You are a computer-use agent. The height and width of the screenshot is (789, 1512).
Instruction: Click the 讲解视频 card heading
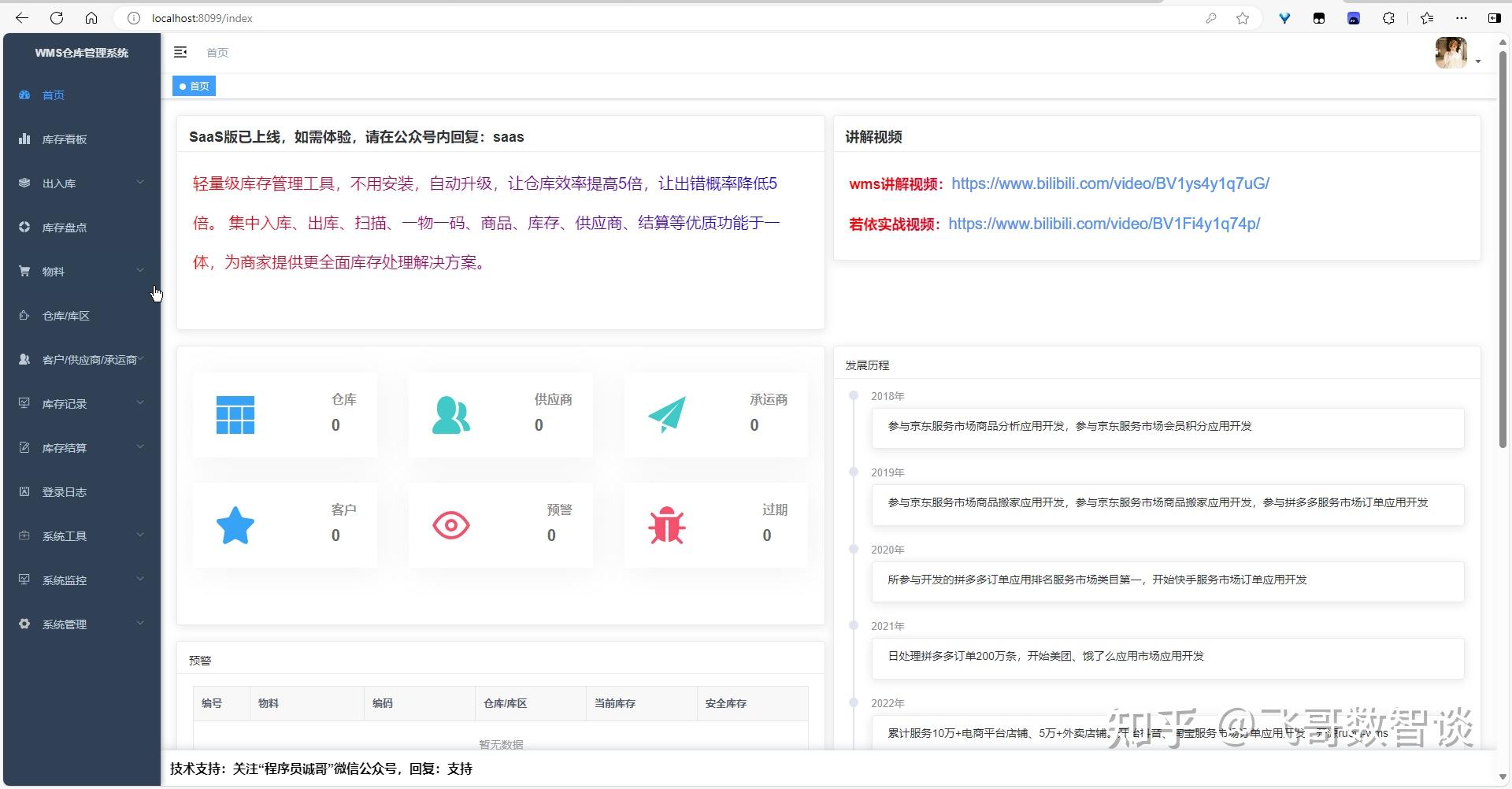pyautogui.click(x=873, y=137)
